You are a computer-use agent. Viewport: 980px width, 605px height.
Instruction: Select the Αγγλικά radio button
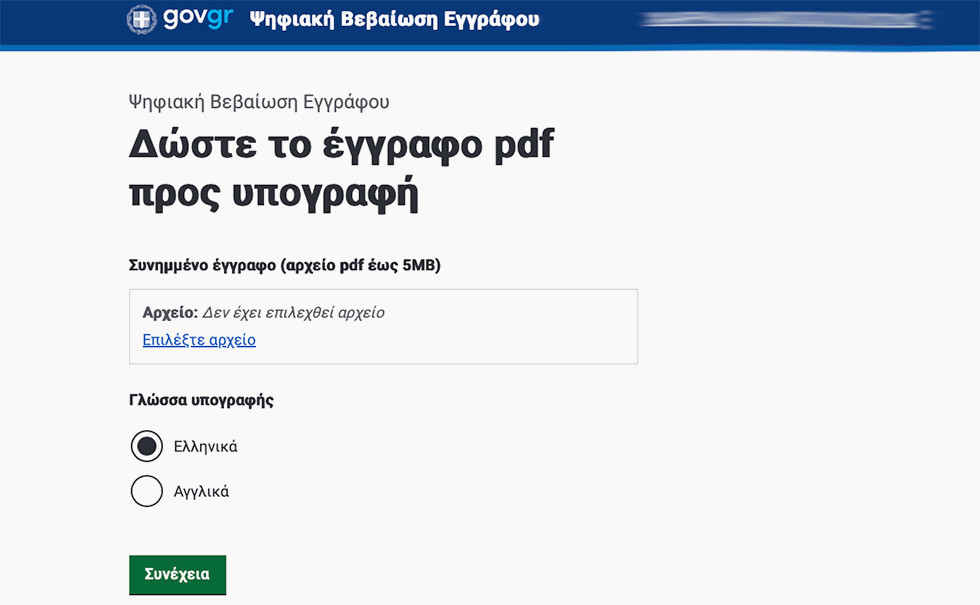tap(147, 491)
